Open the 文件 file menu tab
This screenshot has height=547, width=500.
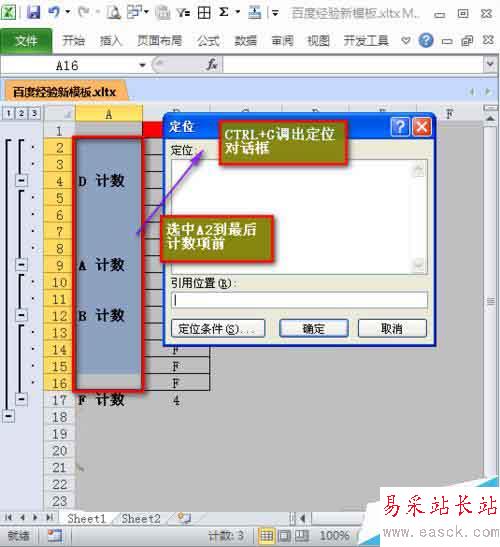[26, 41]
